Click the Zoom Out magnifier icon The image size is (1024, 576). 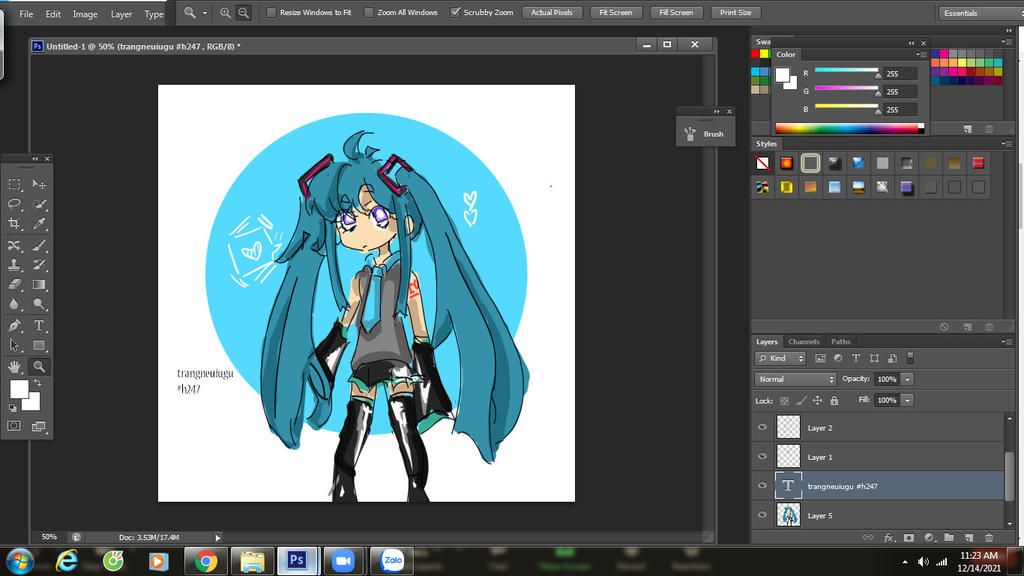click(x=243, y=12)
